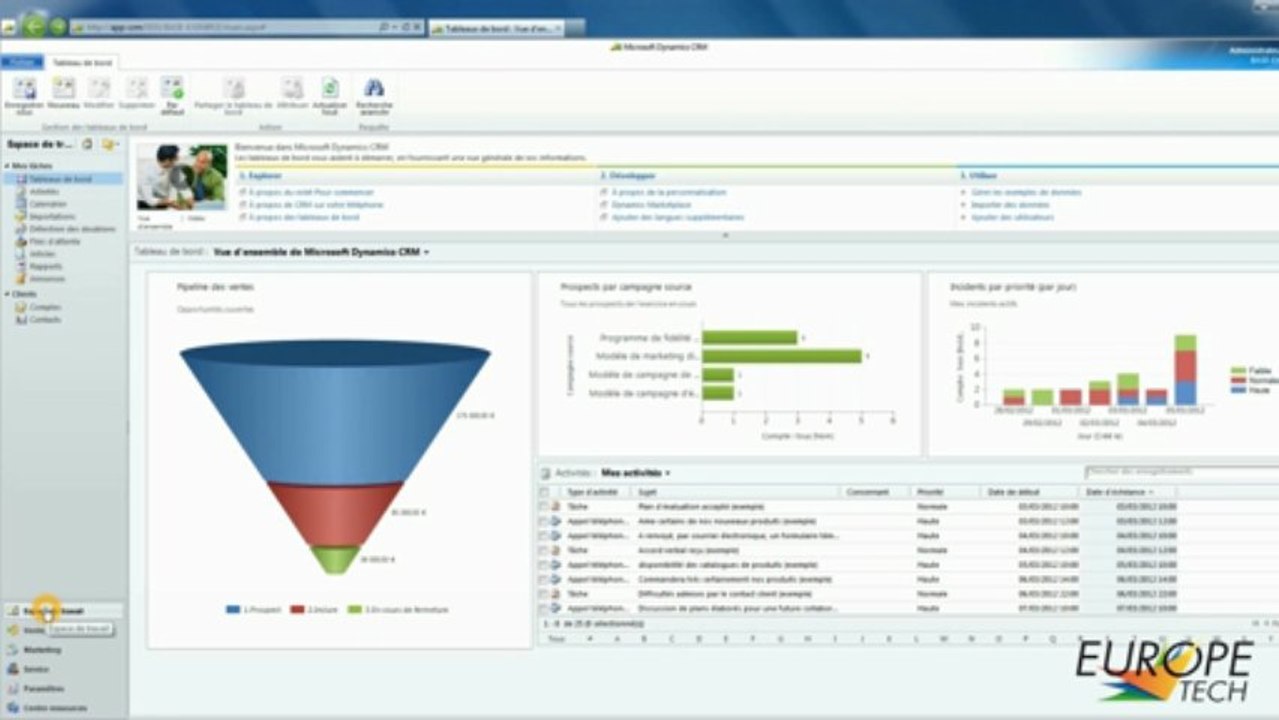The image size is (1279, 720).
Task: Collapse the welcome pane with the arrow
Action: 725,236
